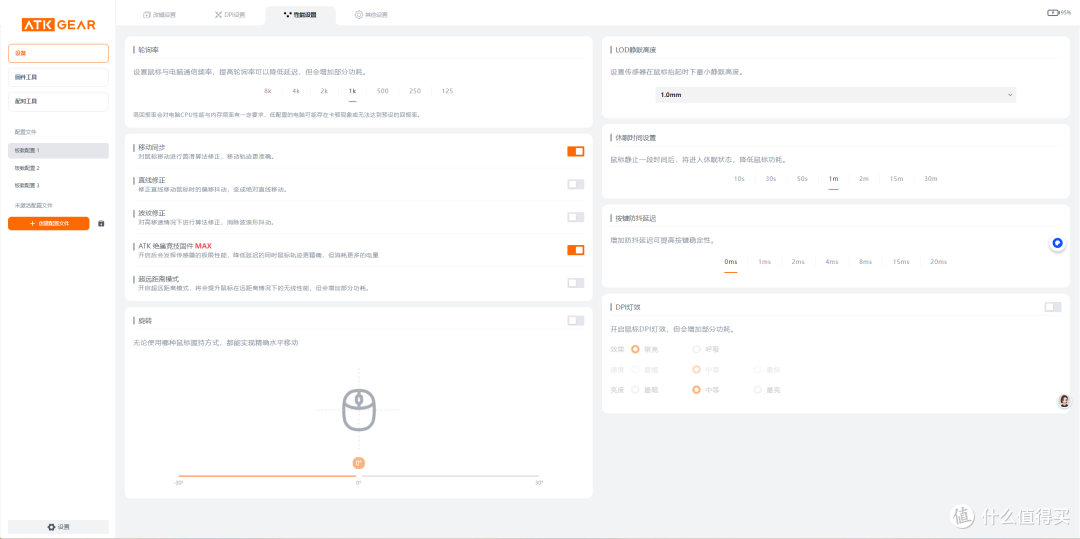Screen dimensions: 1080x539
Task: Open the 固件工具 firmware tool
Action: click(59, 77)
